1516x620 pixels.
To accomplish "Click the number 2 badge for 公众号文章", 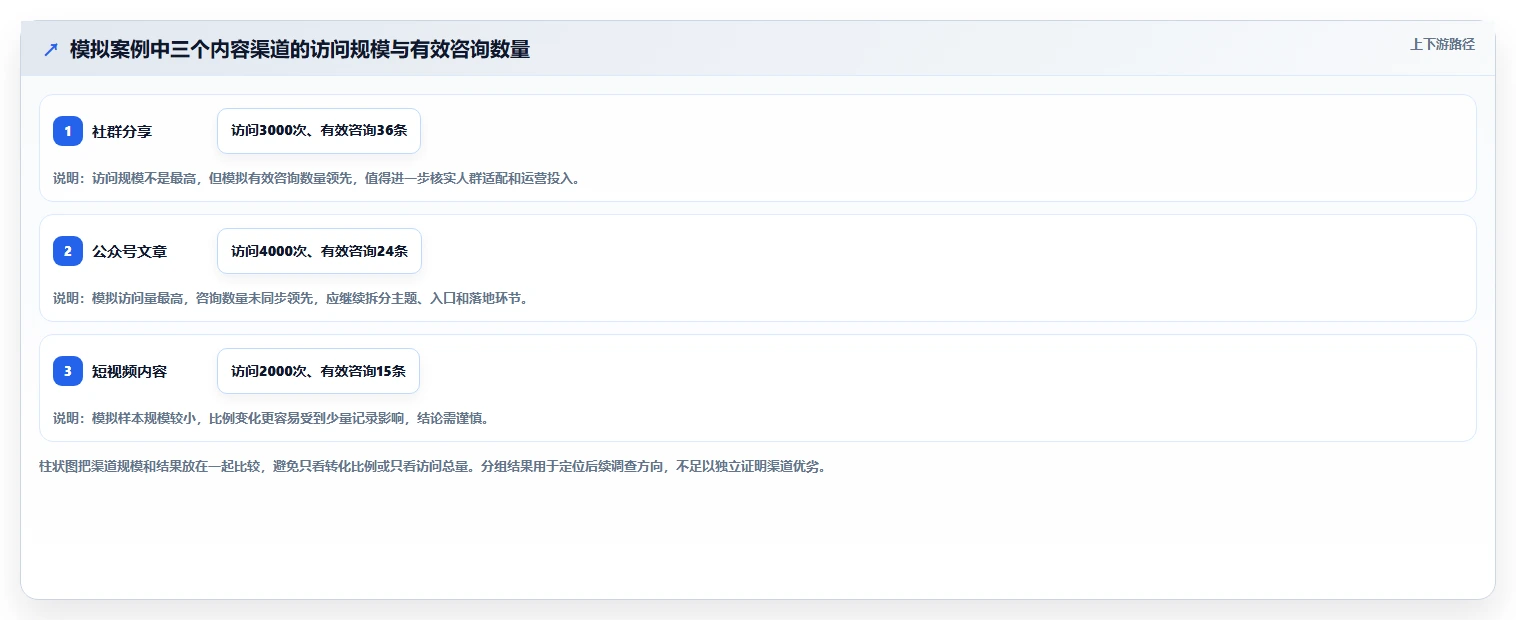I will [x=68, y=251].
